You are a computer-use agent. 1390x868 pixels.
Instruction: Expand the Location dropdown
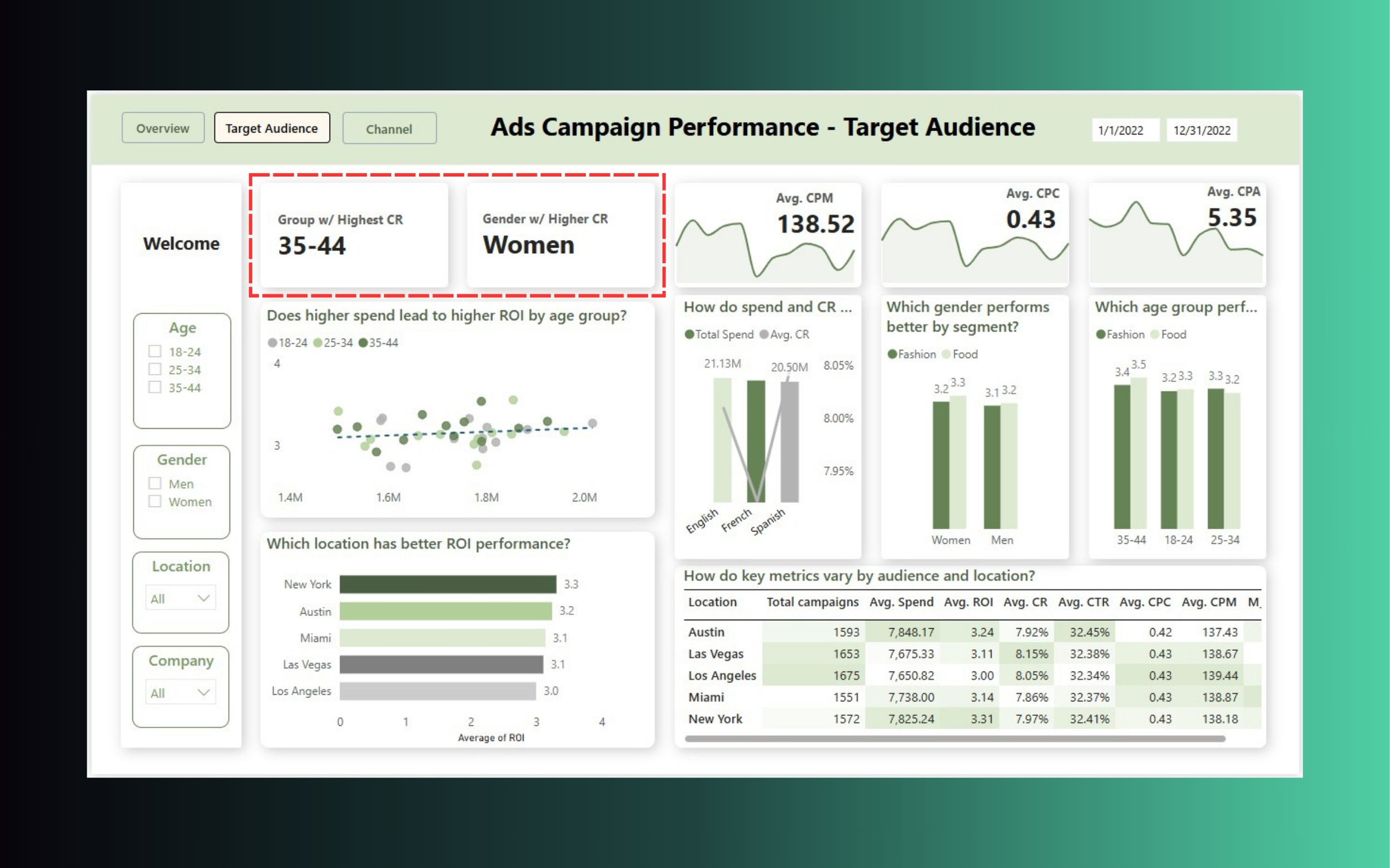pos(180,598)
